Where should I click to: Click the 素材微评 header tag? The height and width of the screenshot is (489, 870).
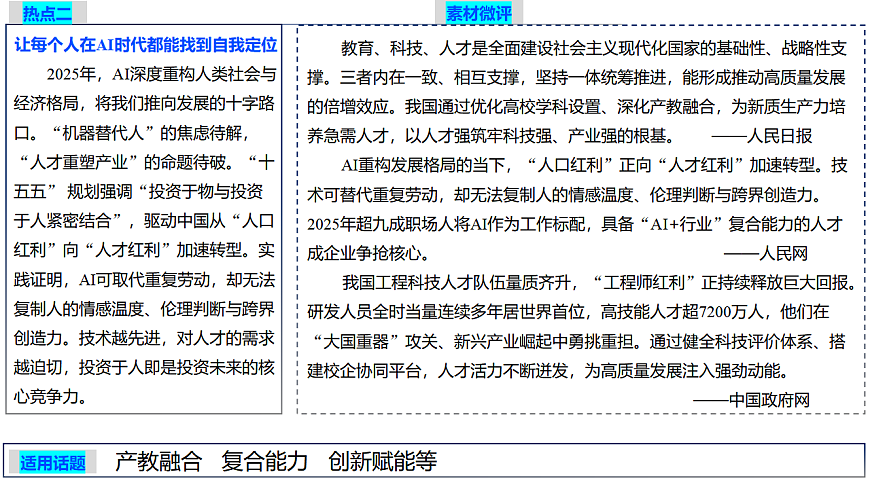click(x=478, y=13)
